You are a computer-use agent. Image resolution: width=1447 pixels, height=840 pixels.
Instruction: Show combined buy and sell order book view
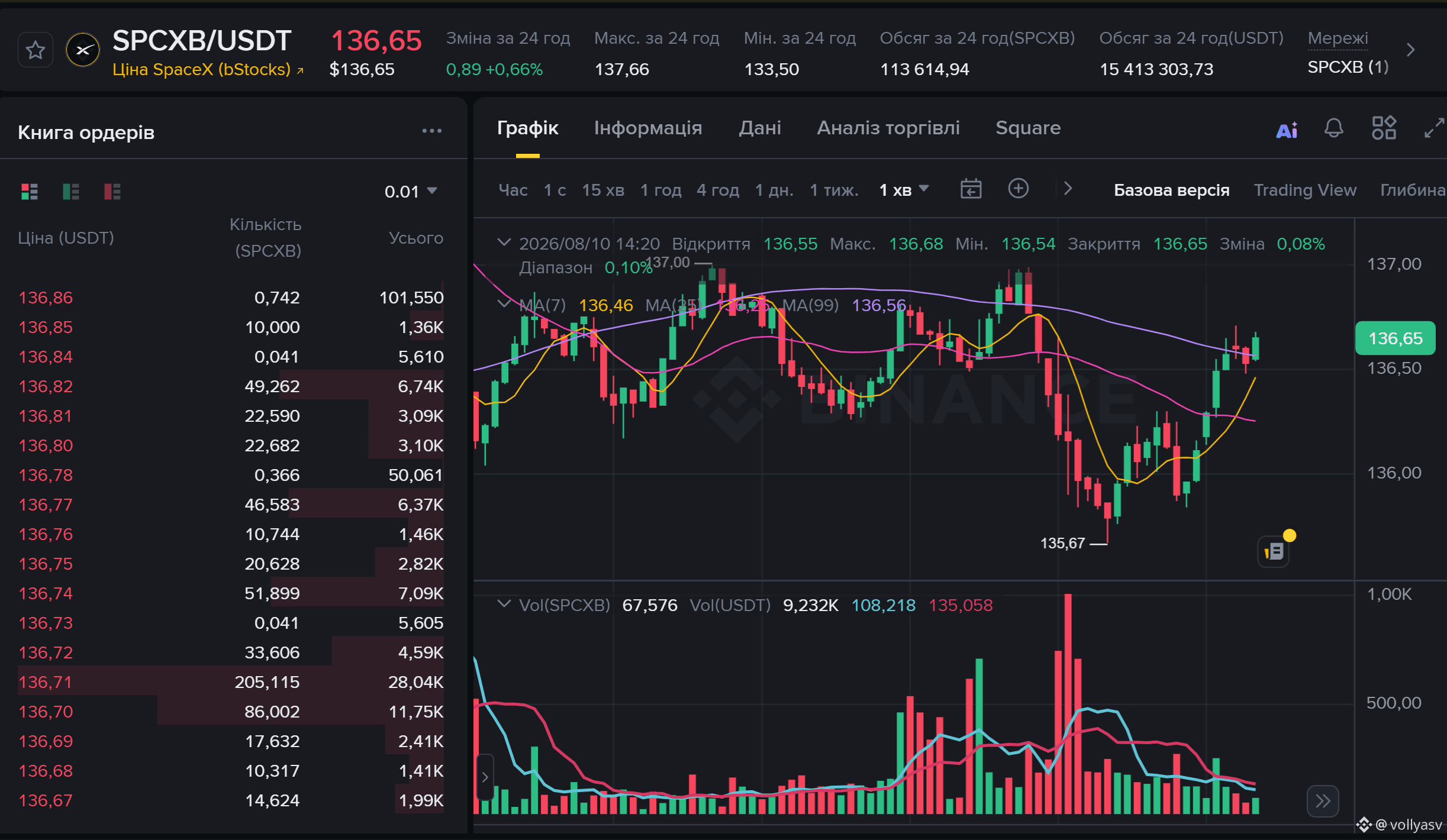[x=30, y=191]
